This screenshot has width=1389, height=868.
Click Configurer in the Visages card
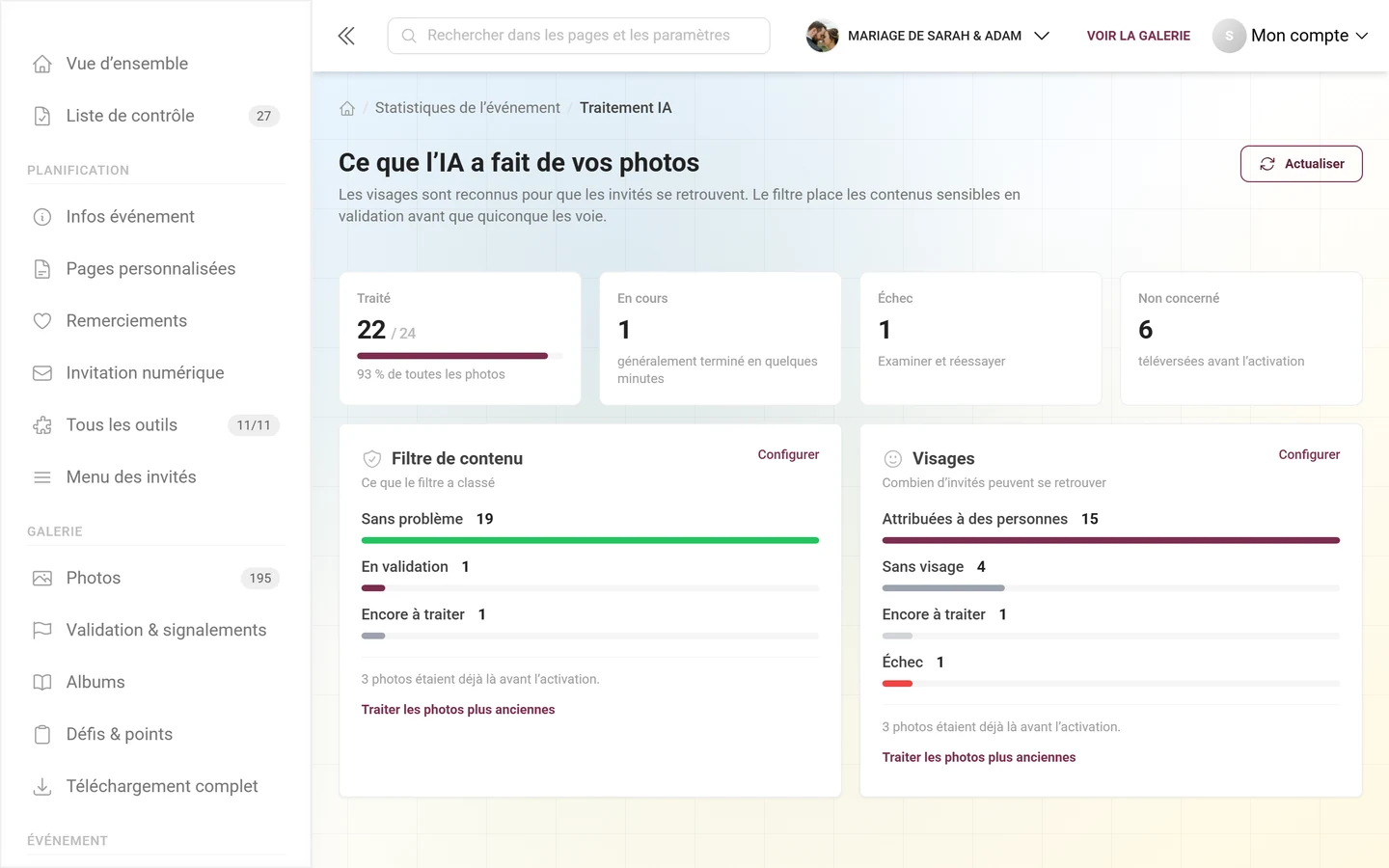click(1309, 454)
